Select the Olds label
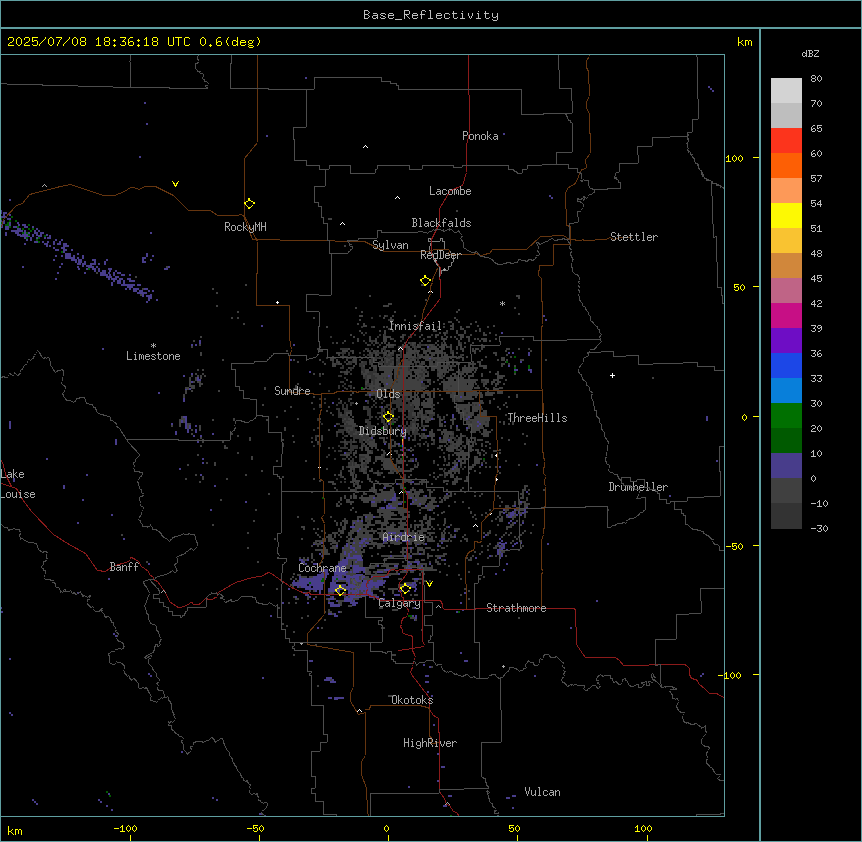This screenshot has height=842, width=862. click(x=388, y=394)
